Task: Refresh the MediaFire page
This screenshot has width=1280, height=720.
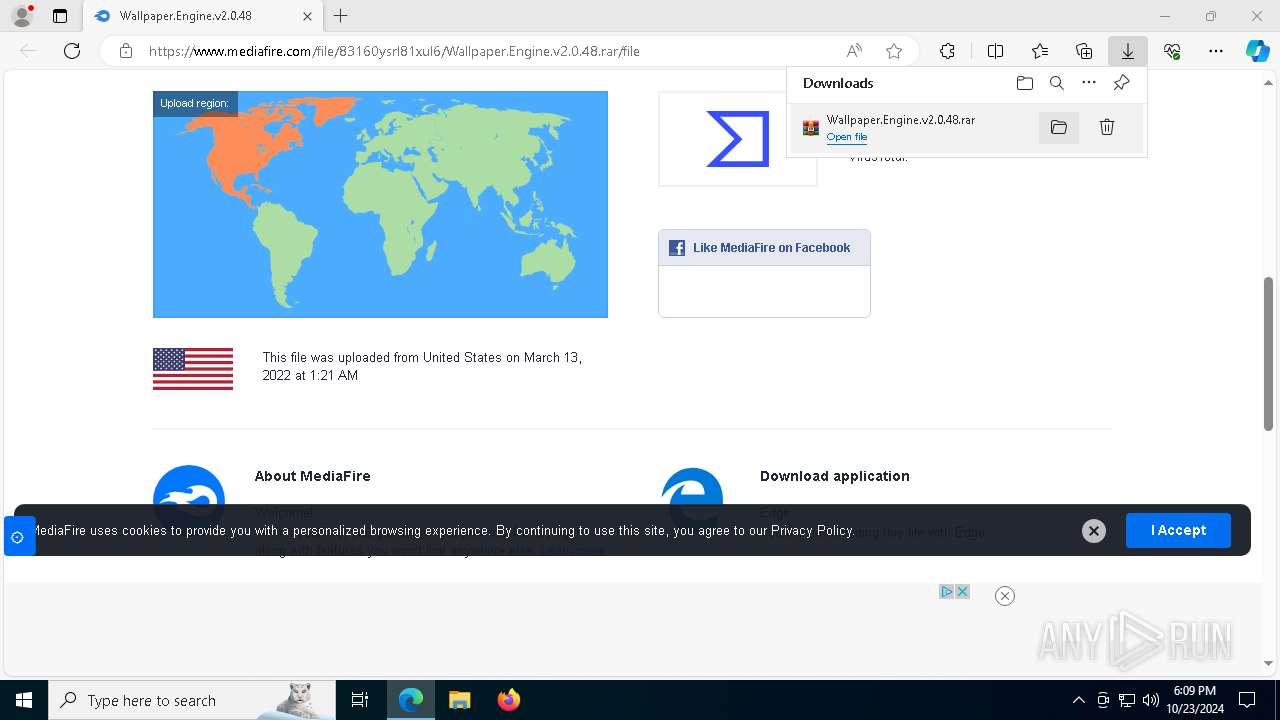Action: [72, 51]
